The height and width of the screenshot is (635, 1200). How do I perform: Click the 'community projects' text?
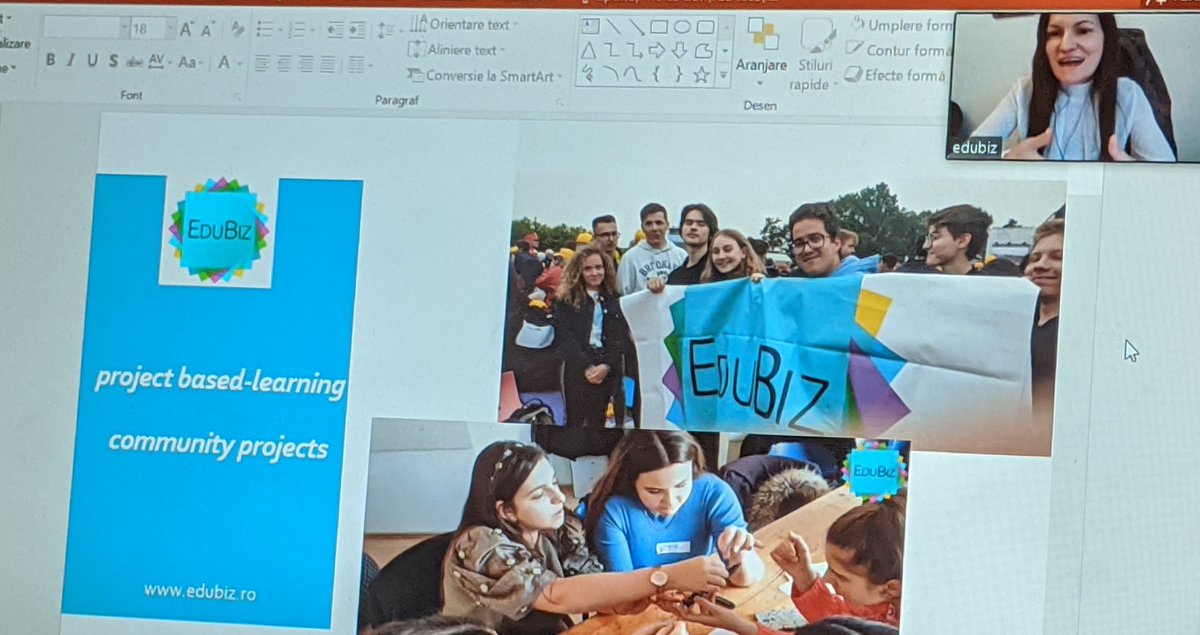218,443
